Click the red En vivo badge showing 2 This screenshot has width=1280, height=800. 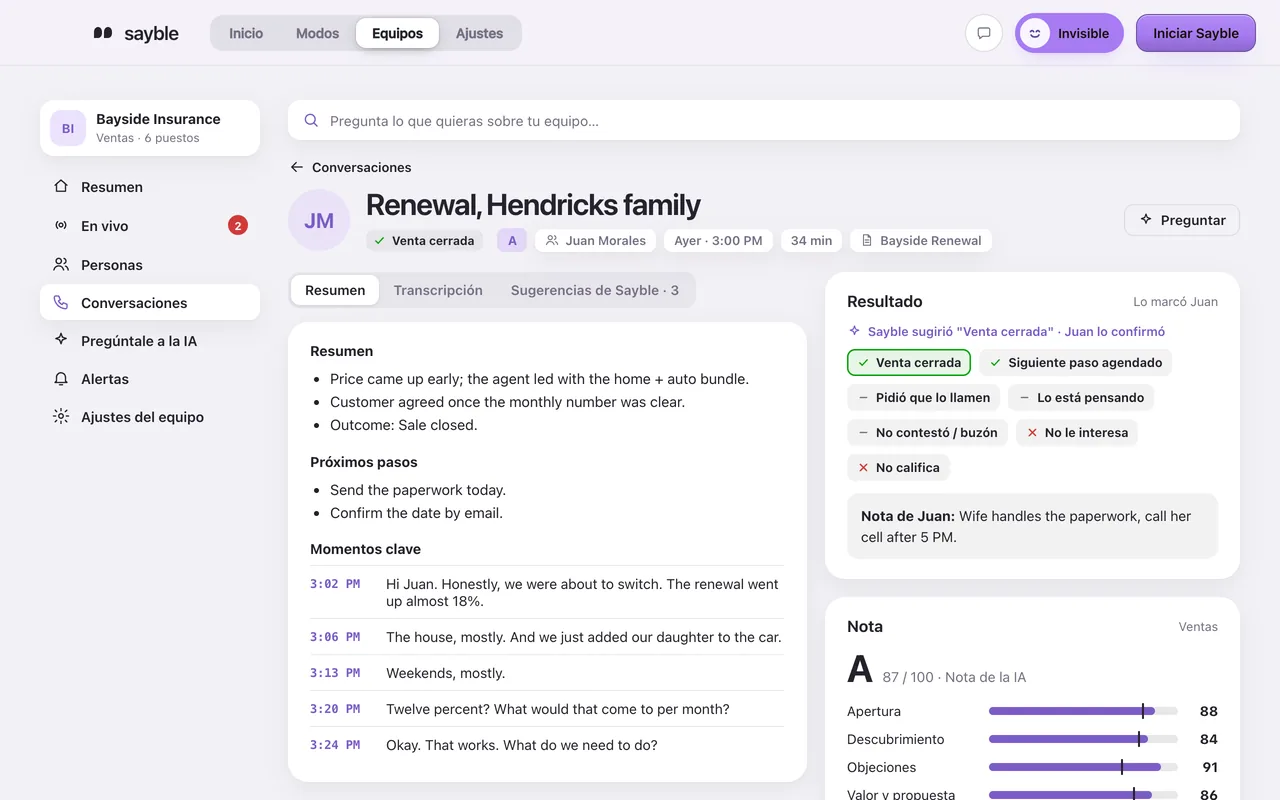point(238,225)
